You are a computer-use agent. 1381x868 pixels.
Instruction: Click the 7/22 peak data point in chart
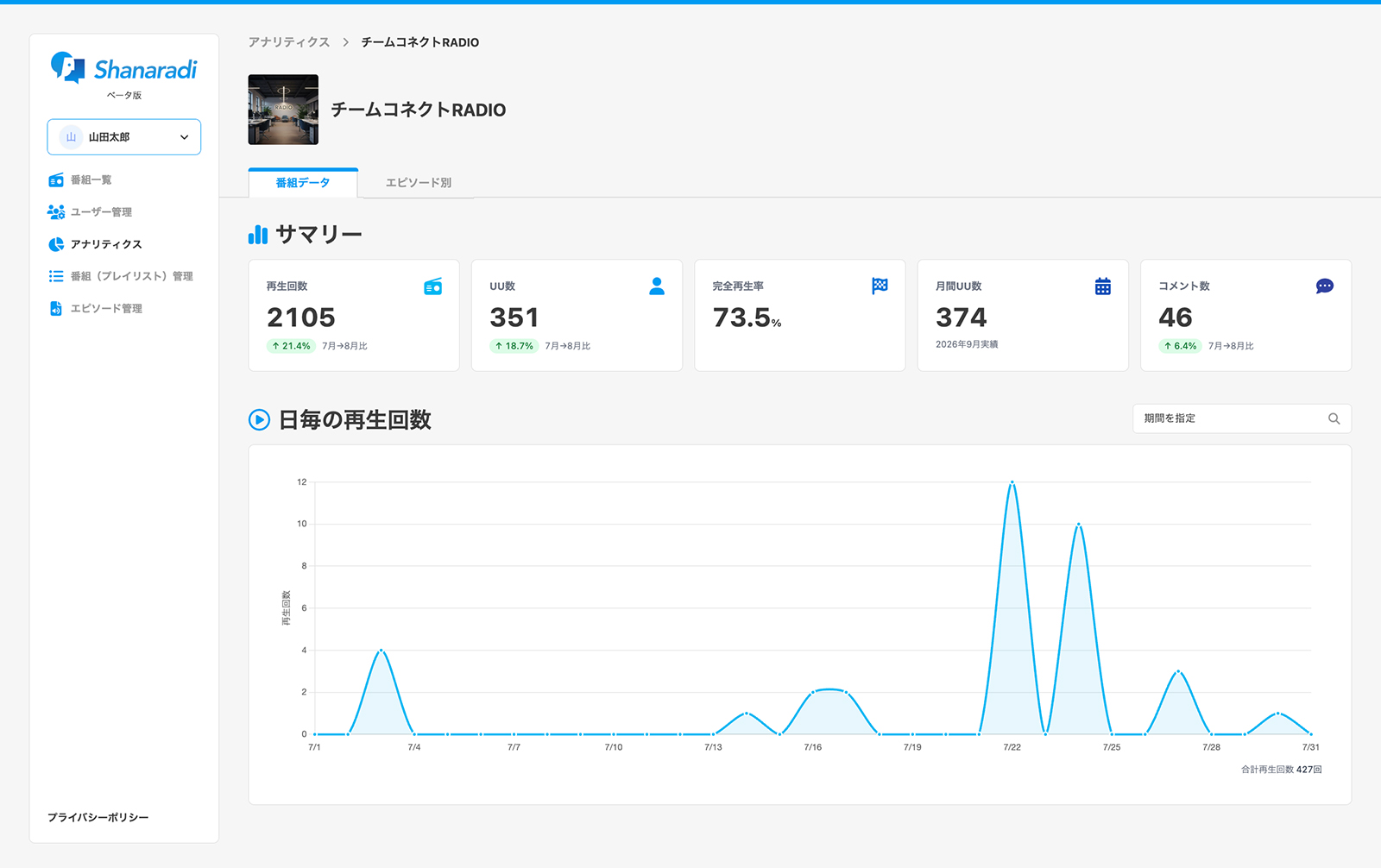pyautogui.click(x=1012, y=482)
